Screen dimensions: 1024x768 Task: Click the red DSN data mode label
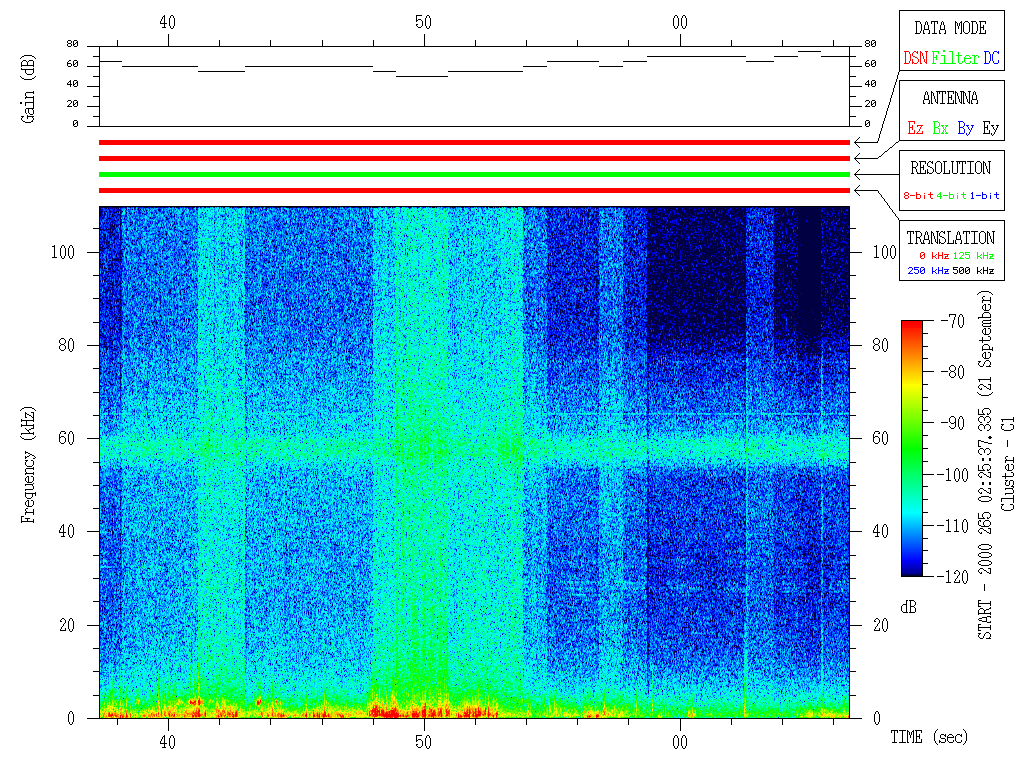[915, 59]
